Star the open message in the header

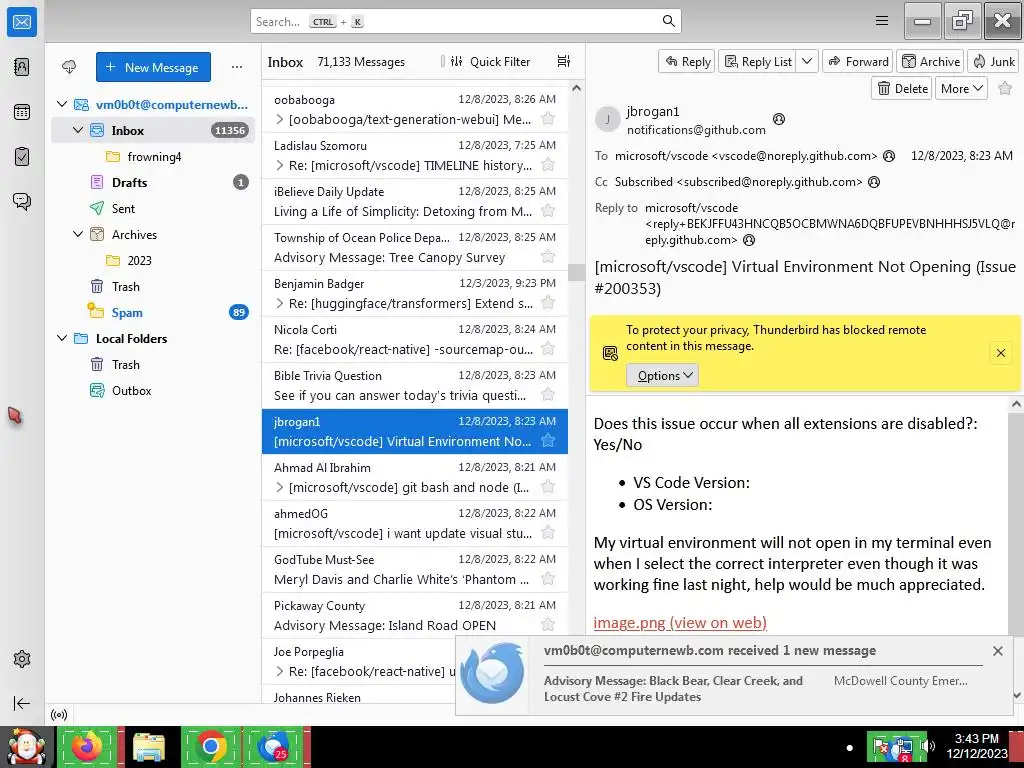pos(1005,88)
